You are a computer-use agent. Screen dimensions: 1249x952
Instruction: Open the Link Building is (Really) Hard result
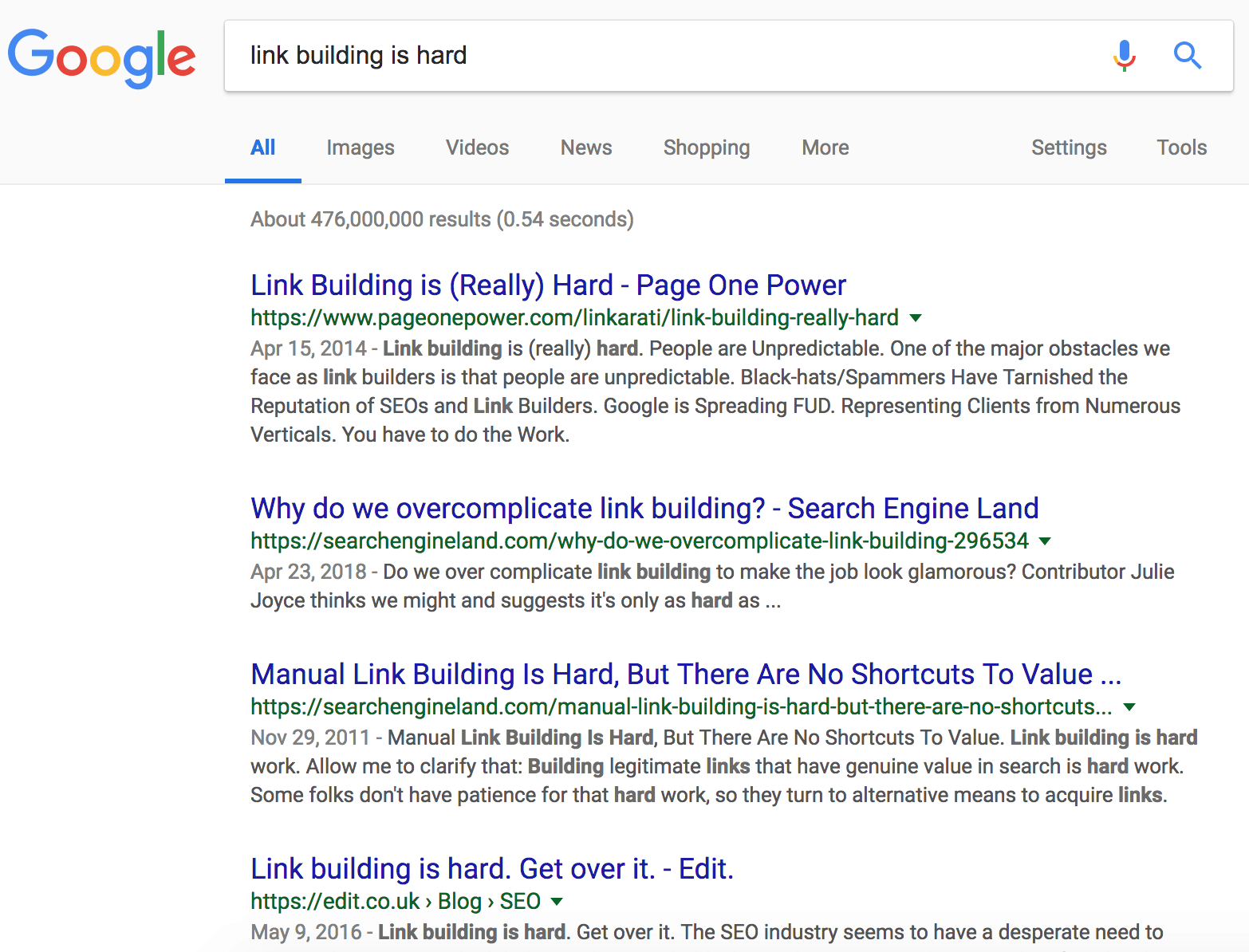tap(548, 285)
